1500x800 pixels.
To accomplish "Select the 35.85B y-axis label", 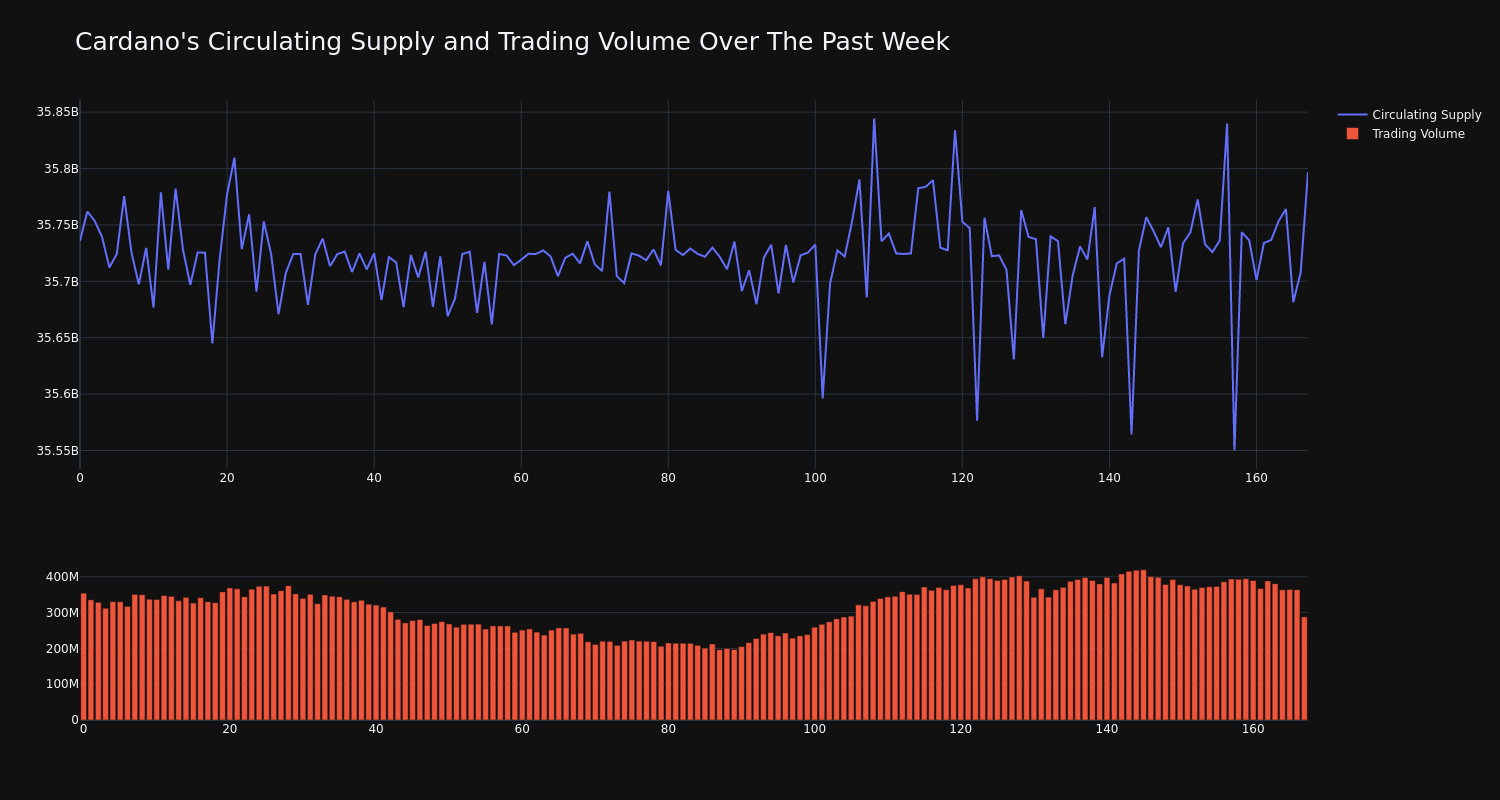I will pos(57,112).
